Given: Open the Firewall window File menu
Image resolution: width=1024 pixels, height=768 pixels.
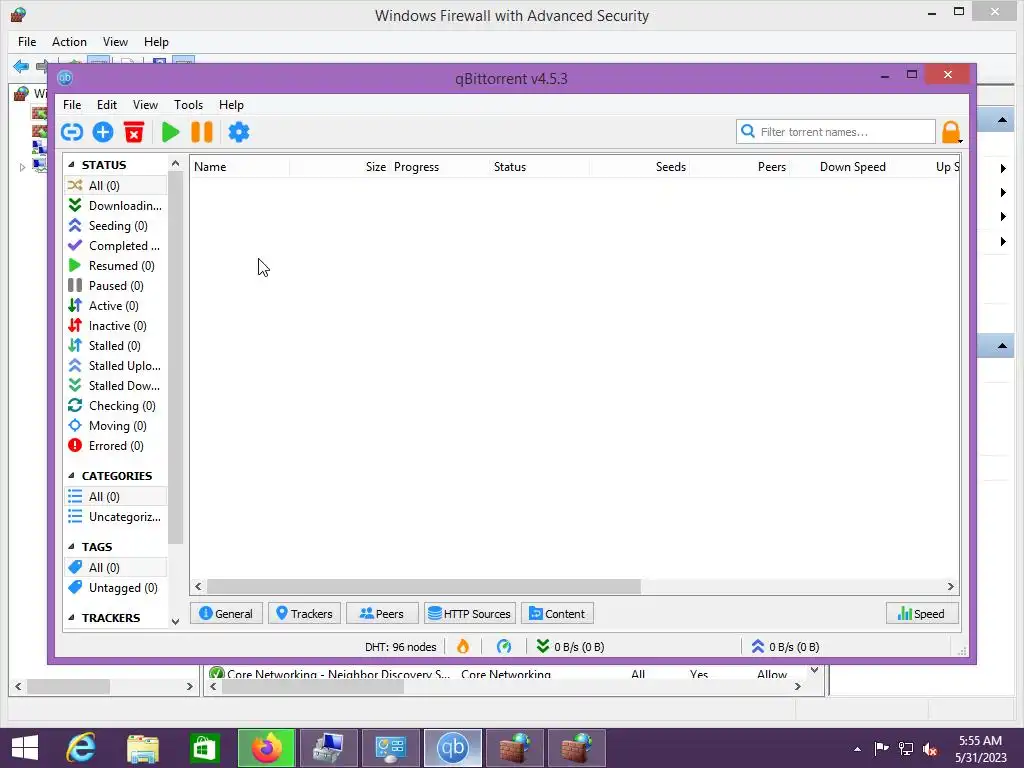Looking at the screenshot, I should pos(27,42).
